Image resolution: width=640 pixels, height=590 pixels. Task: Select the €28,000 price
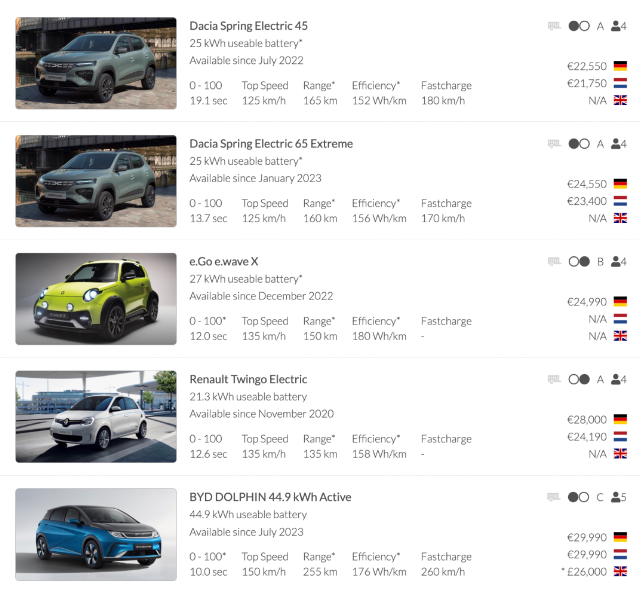(587, 419)
